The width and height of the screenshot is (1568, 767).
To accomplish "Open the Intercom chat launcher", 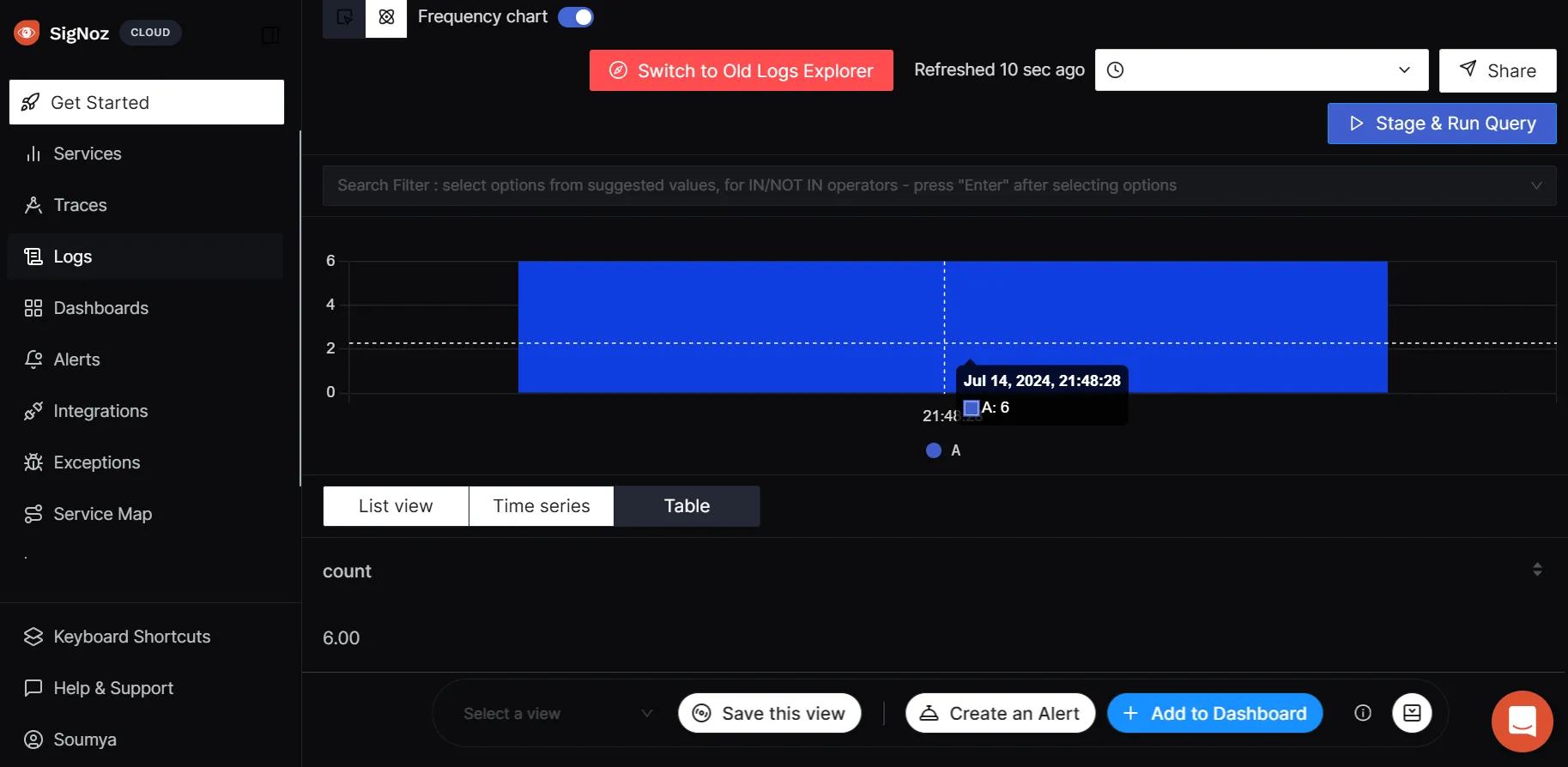I will (1523, 722).
